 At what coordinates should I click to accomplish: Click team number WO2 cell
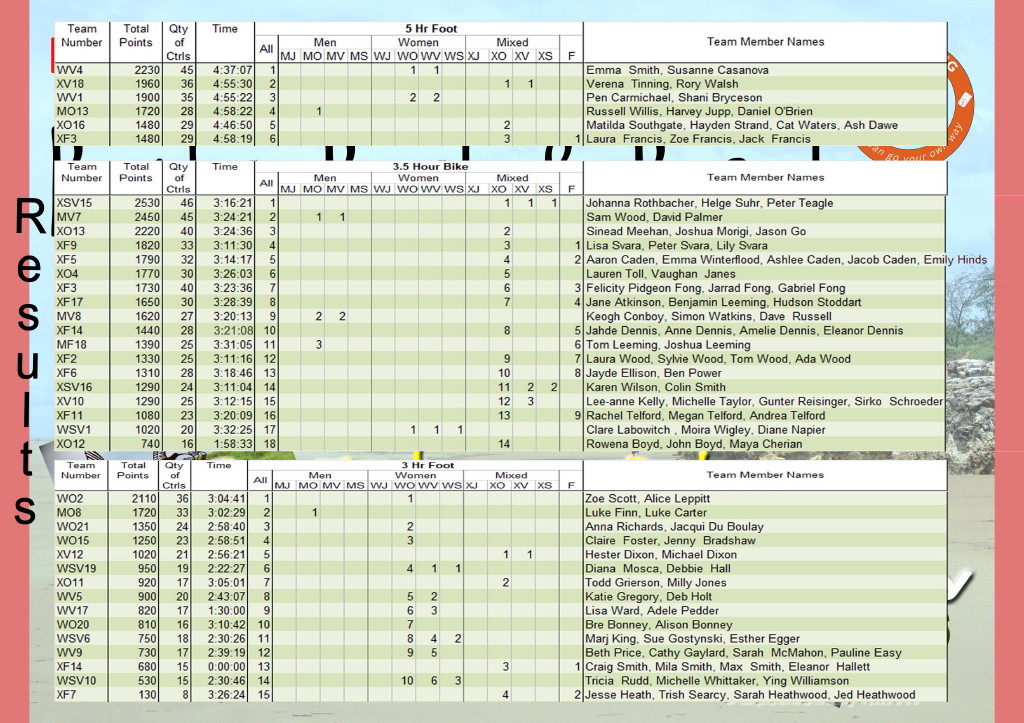coord(70,499)
